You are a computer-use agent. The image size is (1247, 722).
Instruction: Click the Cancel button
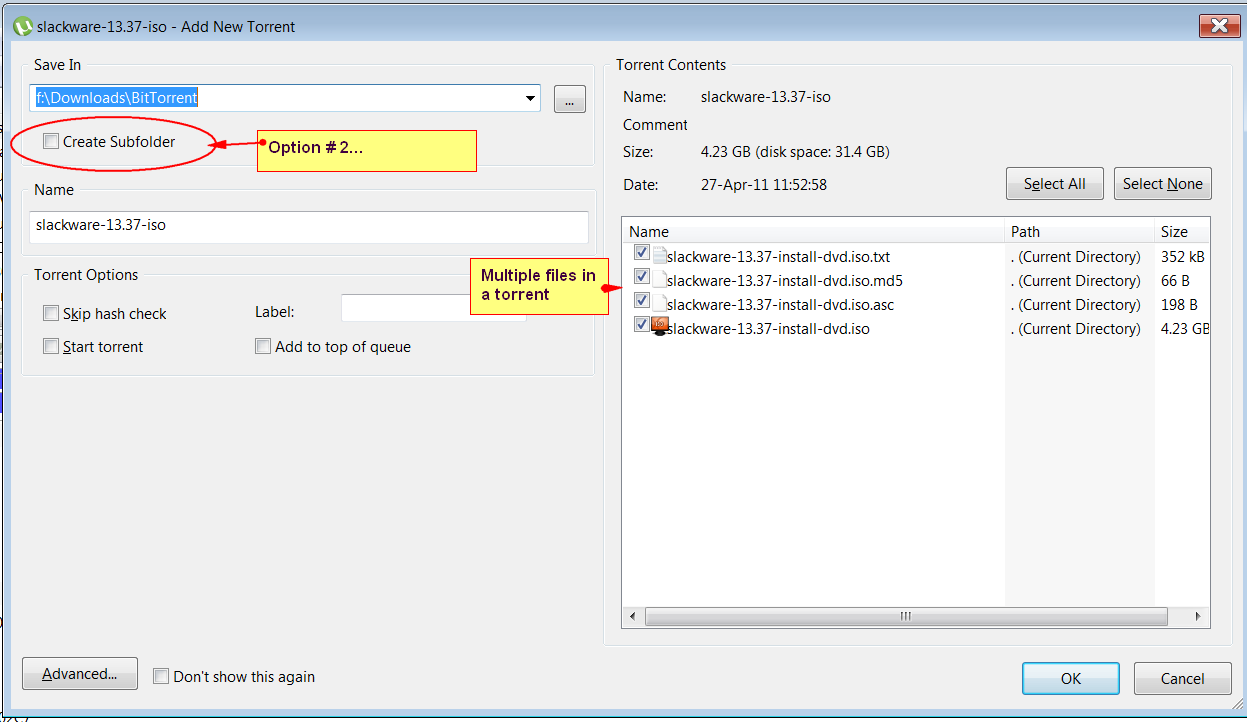coord(1183,678)
